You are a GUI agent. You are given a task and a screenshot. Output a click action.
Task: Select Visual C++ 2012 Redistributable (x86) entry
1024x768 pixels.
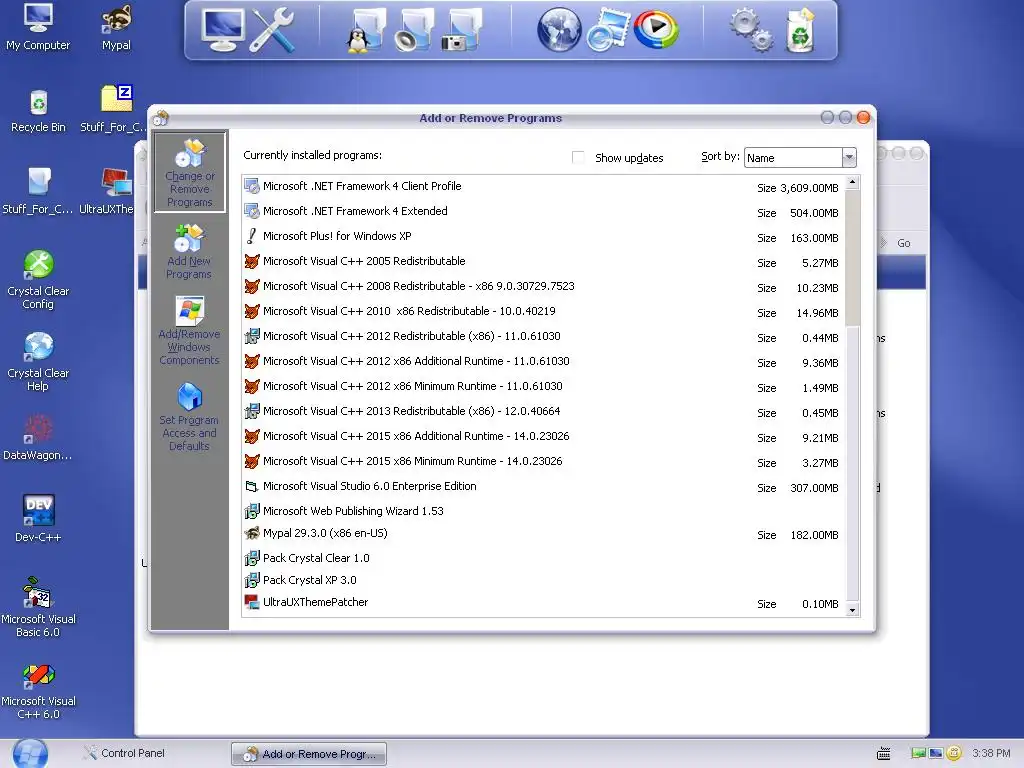543,336
